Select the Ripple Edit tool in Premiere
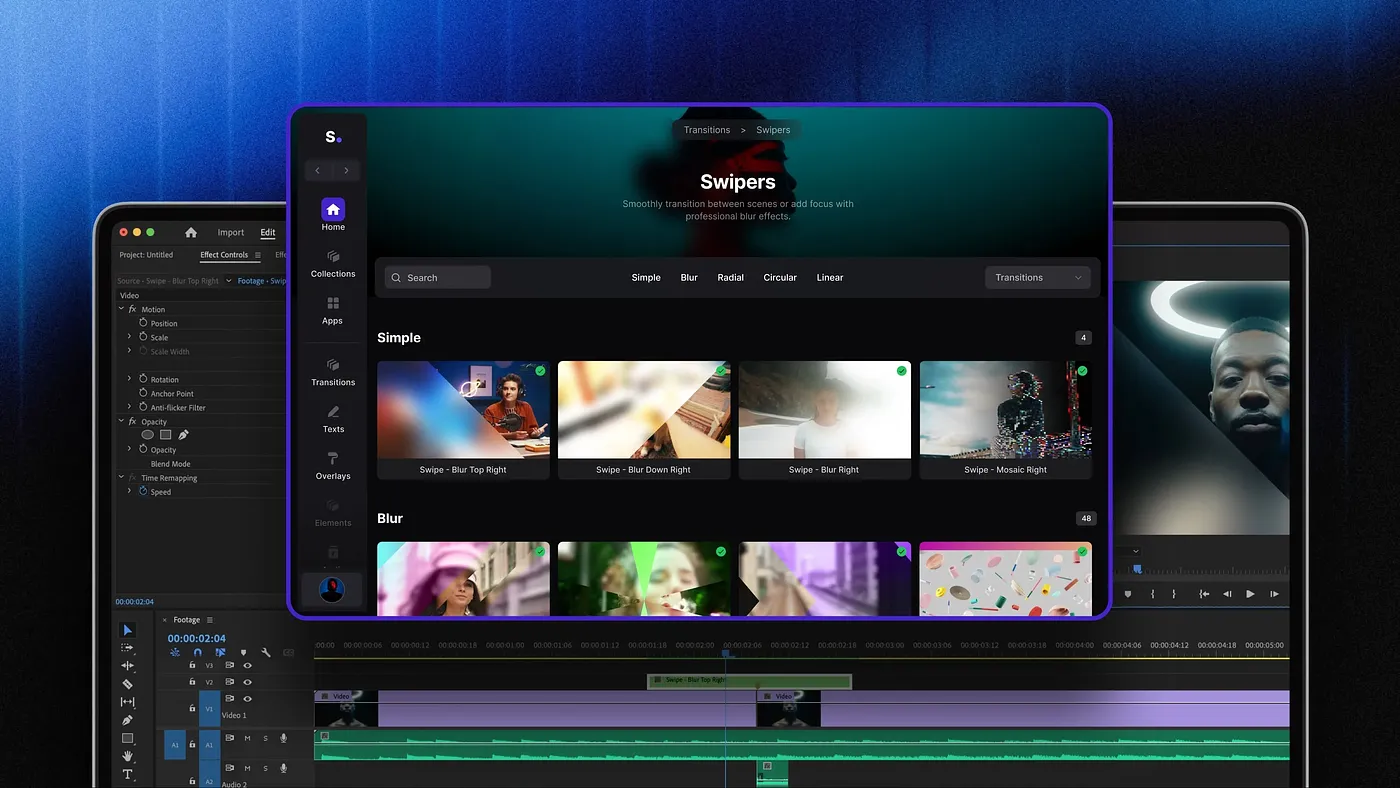1400x788 pixels. click(127, 666)
